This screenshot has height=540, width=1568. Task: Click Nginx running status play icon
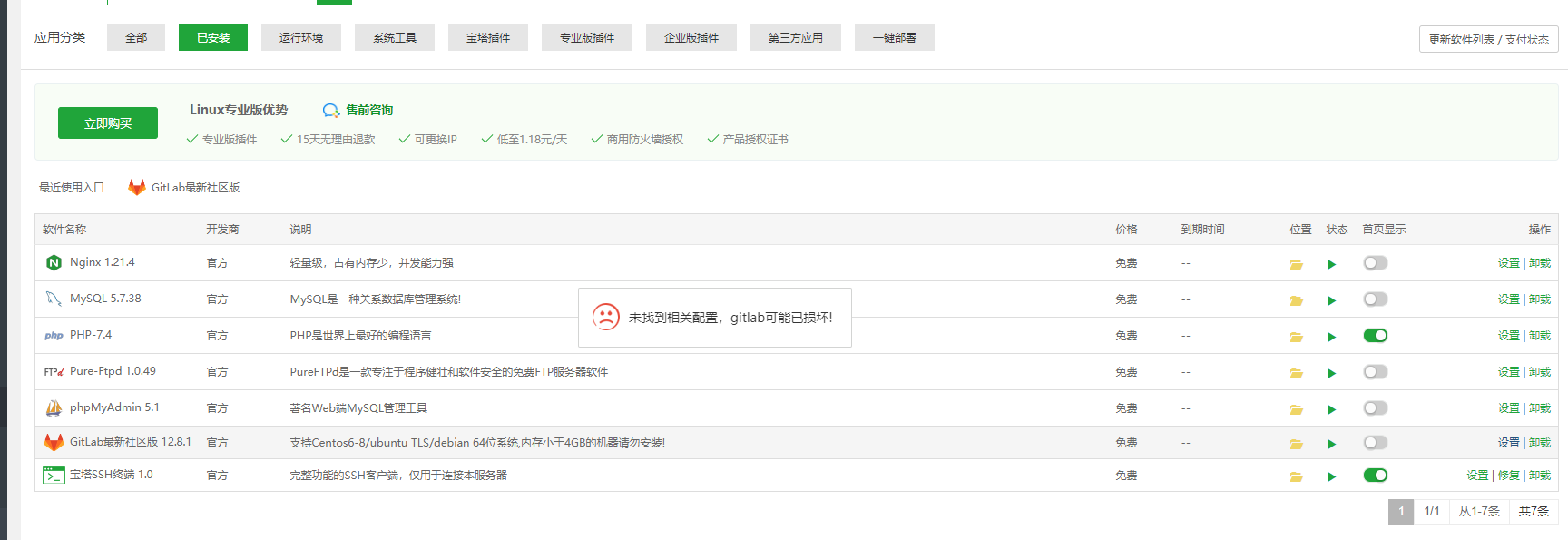pyautogui.click(x=1331, y=264)
